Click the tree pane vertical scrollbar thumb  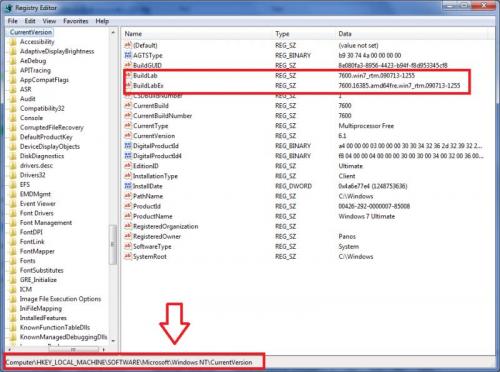[x=113, y=244]
